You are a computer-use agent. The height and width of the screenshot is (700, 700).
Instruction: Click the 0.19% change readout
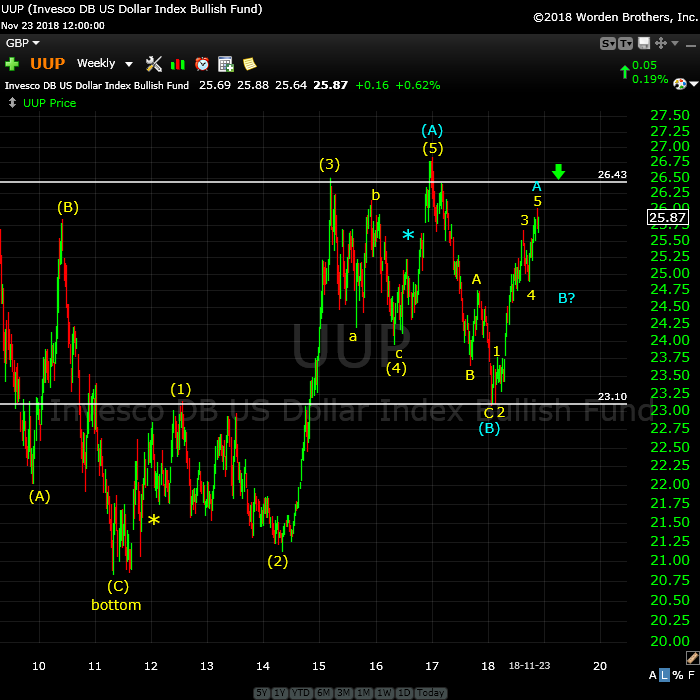coord(650,79)
